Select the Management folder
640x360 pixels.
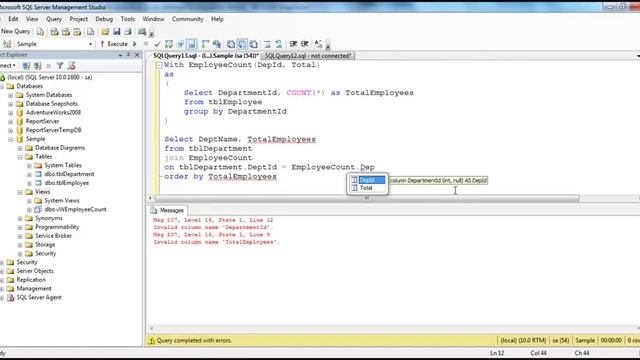(x=34, y=289)
